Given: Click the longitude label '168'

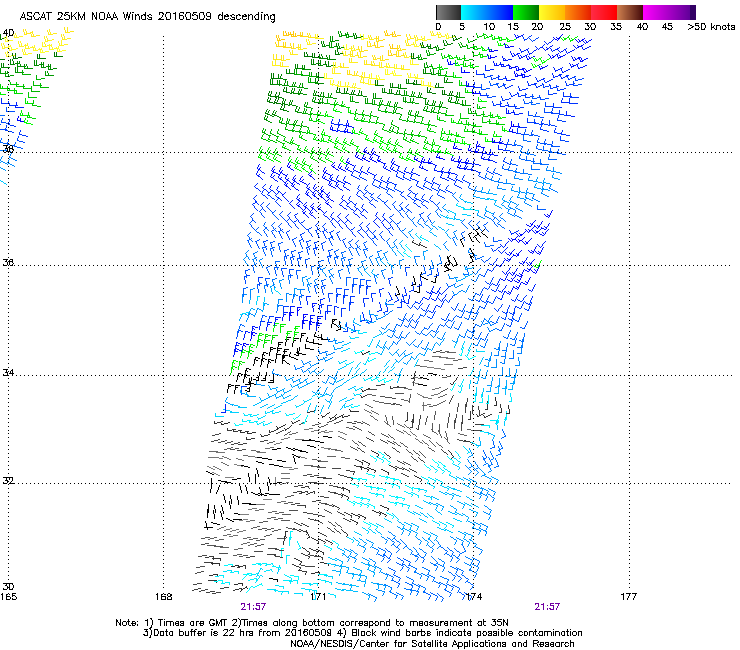Looking at the screenshot, I should tap(164, 597).
